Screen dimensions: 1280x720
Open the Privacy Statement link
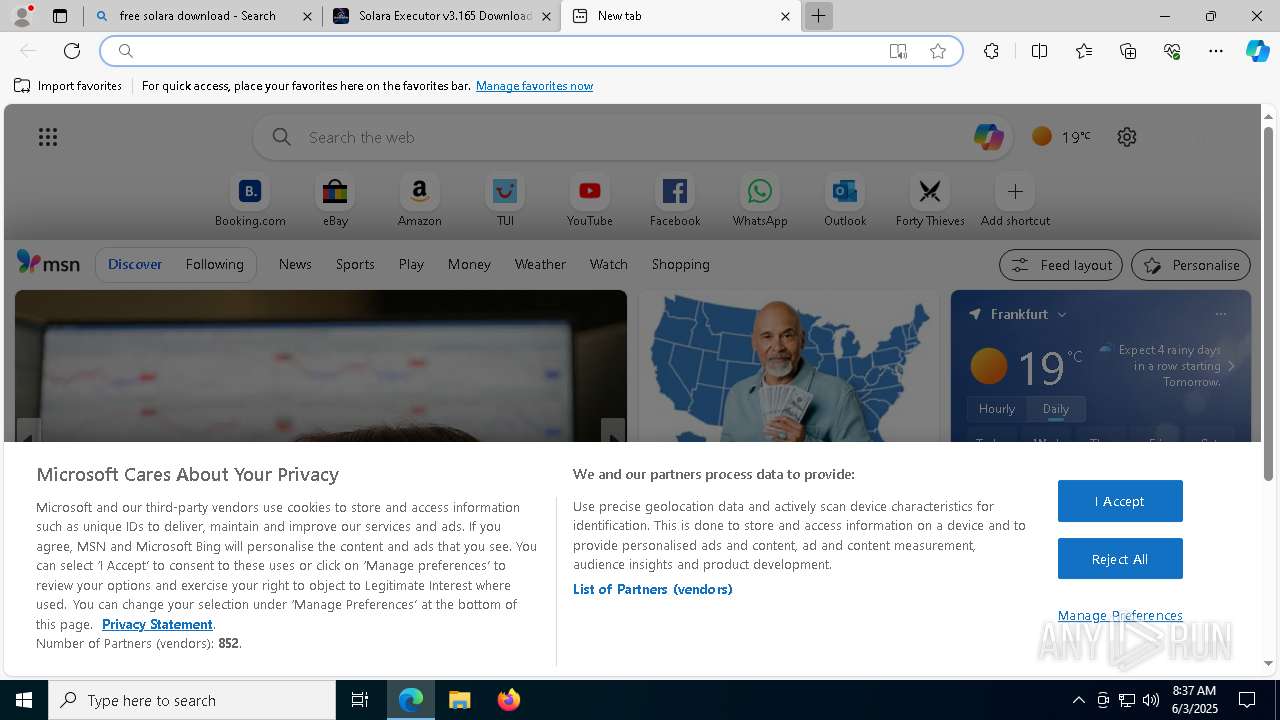point(157,624)
